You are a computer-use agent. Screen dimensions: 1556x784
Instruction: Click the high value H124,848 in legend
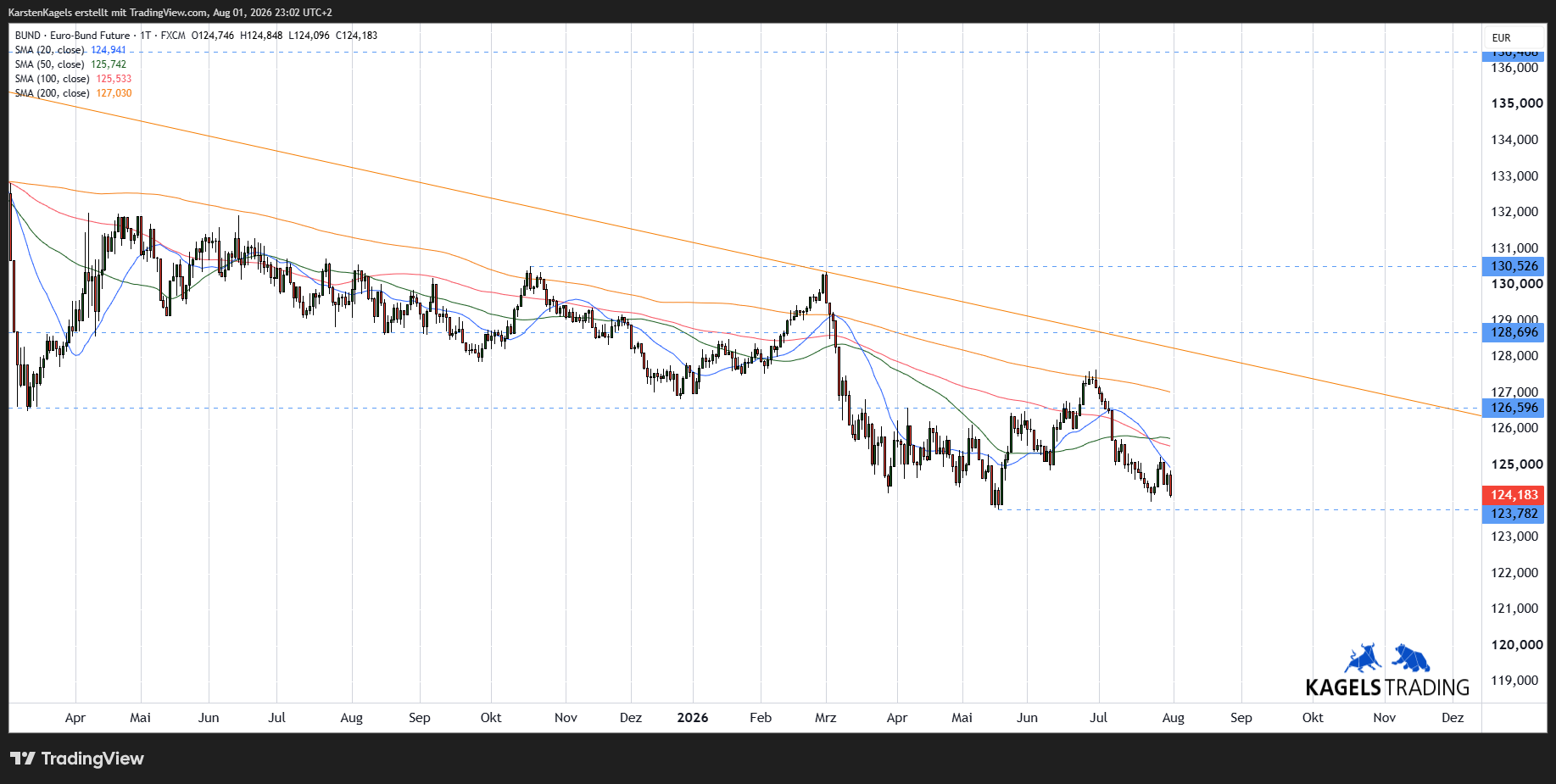(261, 36)
